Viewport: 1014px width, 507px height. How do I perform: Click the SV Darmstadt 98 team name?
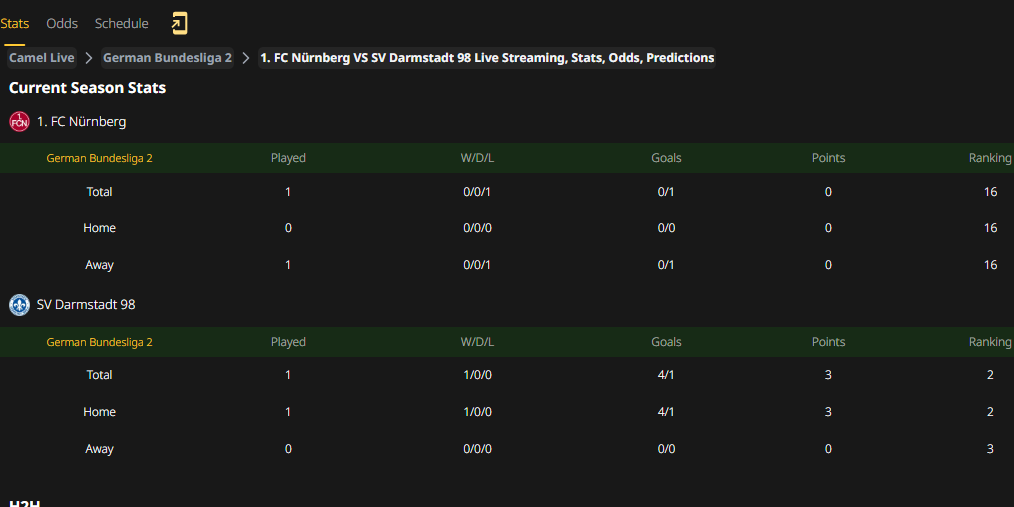[86, 305]
